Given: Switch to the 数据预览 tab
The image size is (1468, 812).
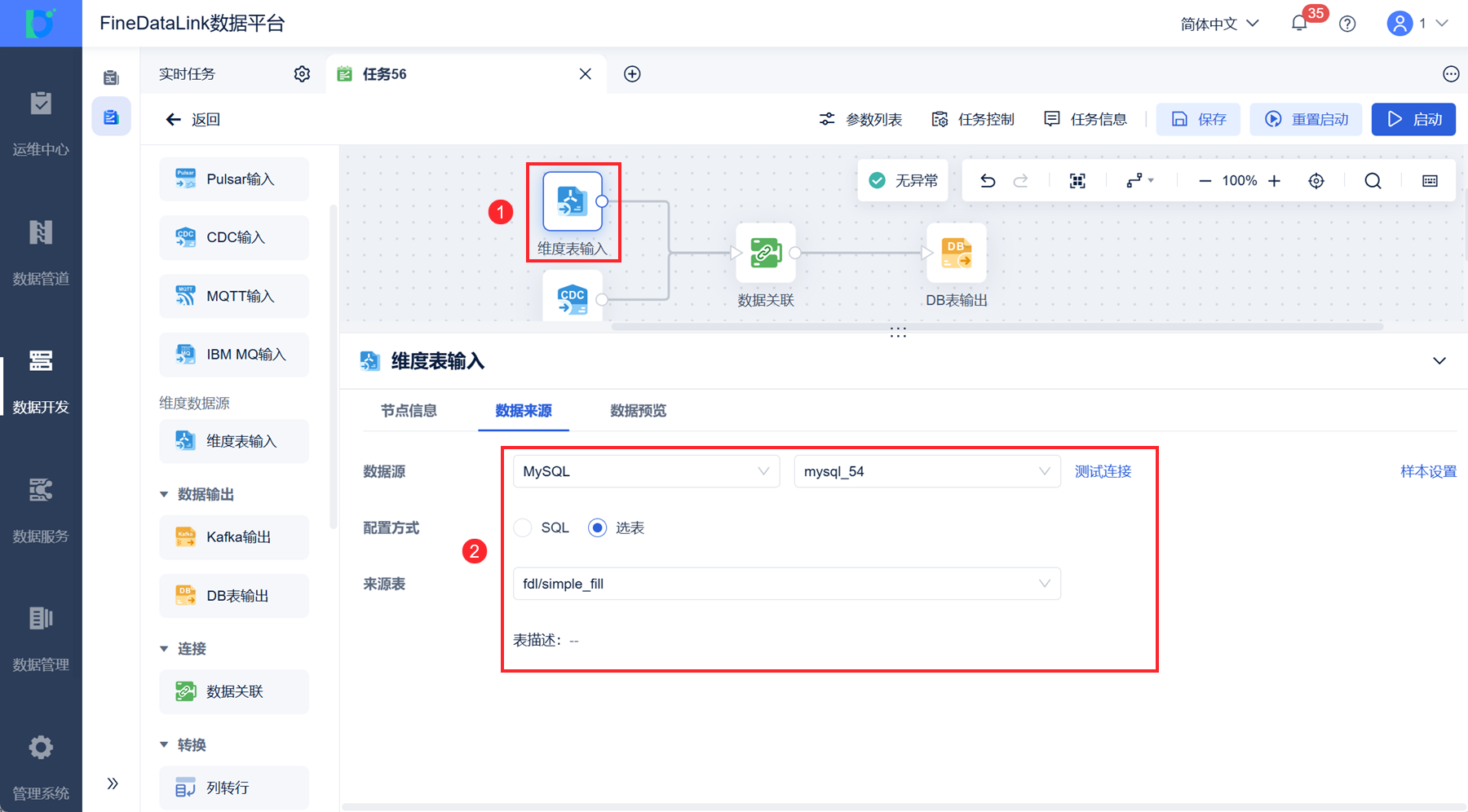Looking at the screenshot, I should pyautogui.click(x=639, y=411).
